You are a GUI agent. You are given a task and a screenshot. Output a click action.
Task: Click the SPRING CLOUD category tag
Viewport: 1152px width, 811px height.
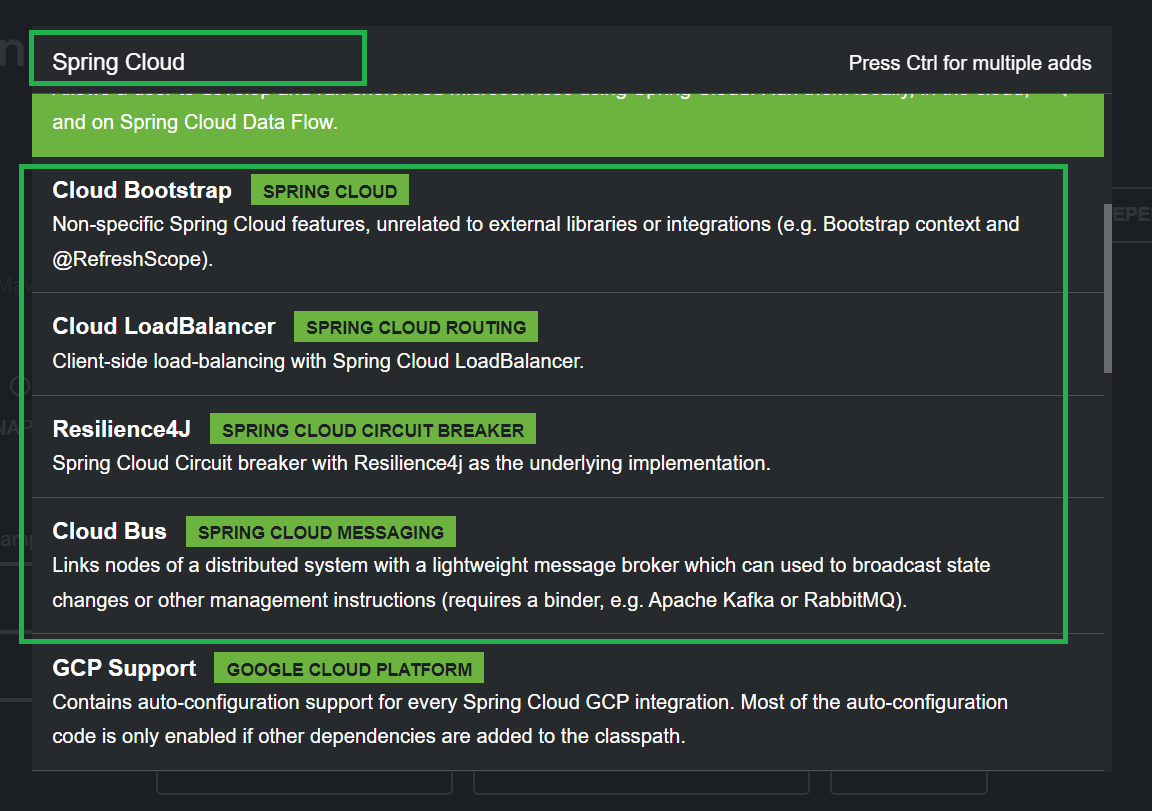click(x=330, y=191)
